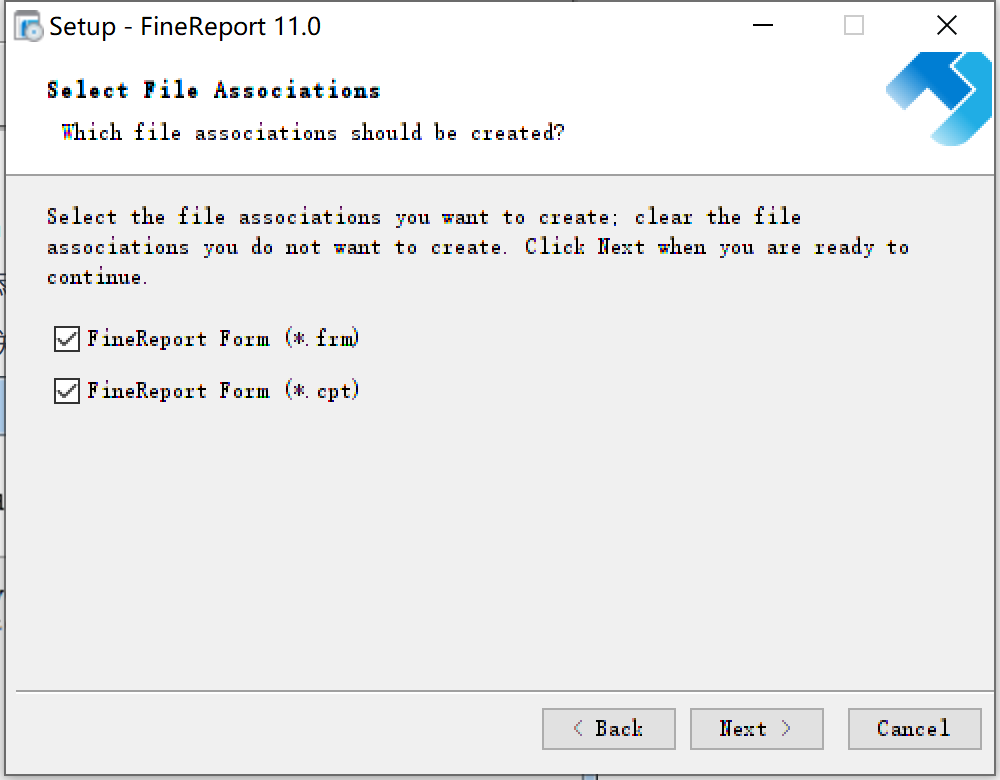The height and width of the screenshot is (780, 1000).
Task: Click the "FineReport Form (*.cpt)" label text
Action: [223, 391]
